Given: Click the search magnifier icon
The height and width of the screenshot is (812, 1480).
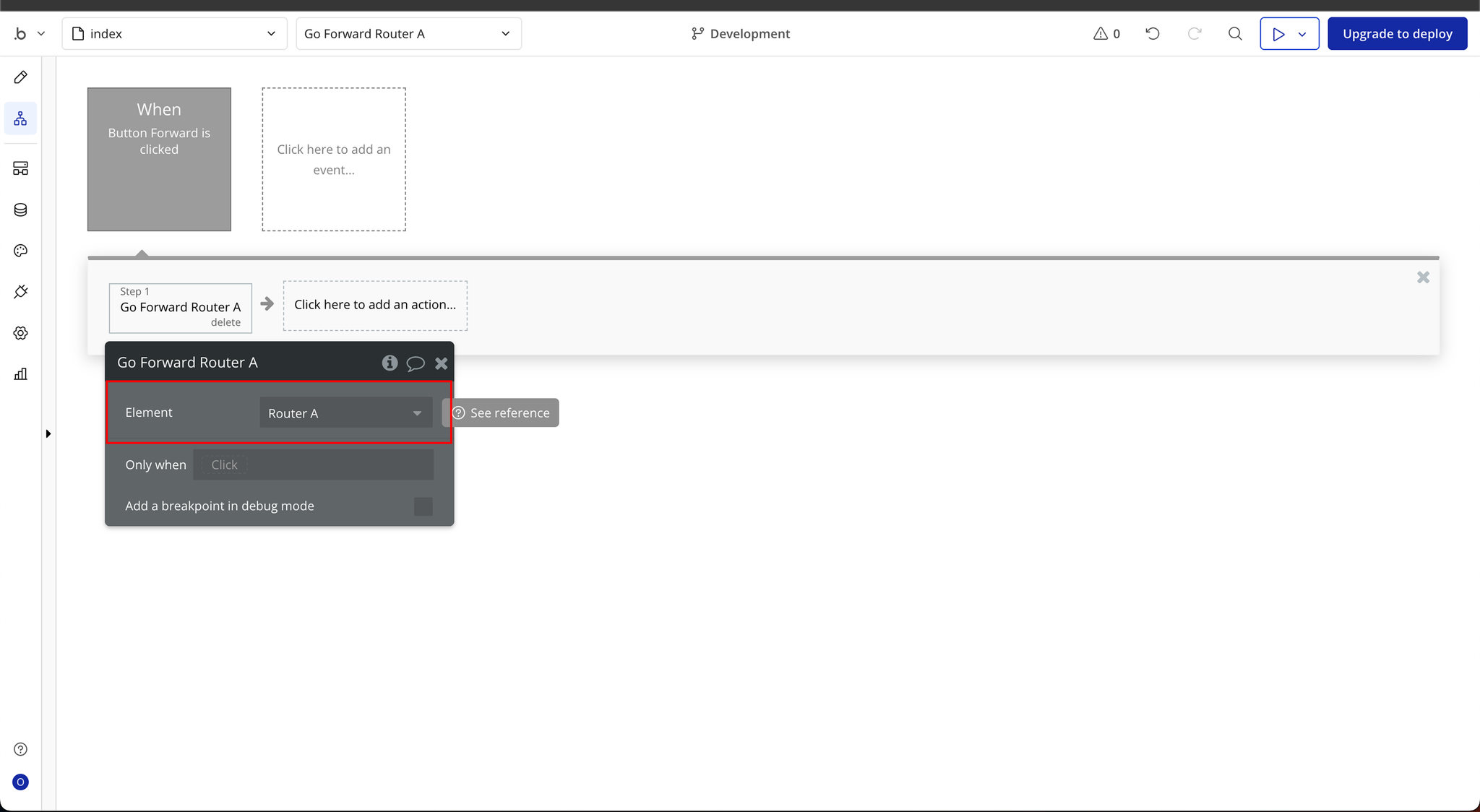Looking at the screenshot, I should pos(1235,34).
